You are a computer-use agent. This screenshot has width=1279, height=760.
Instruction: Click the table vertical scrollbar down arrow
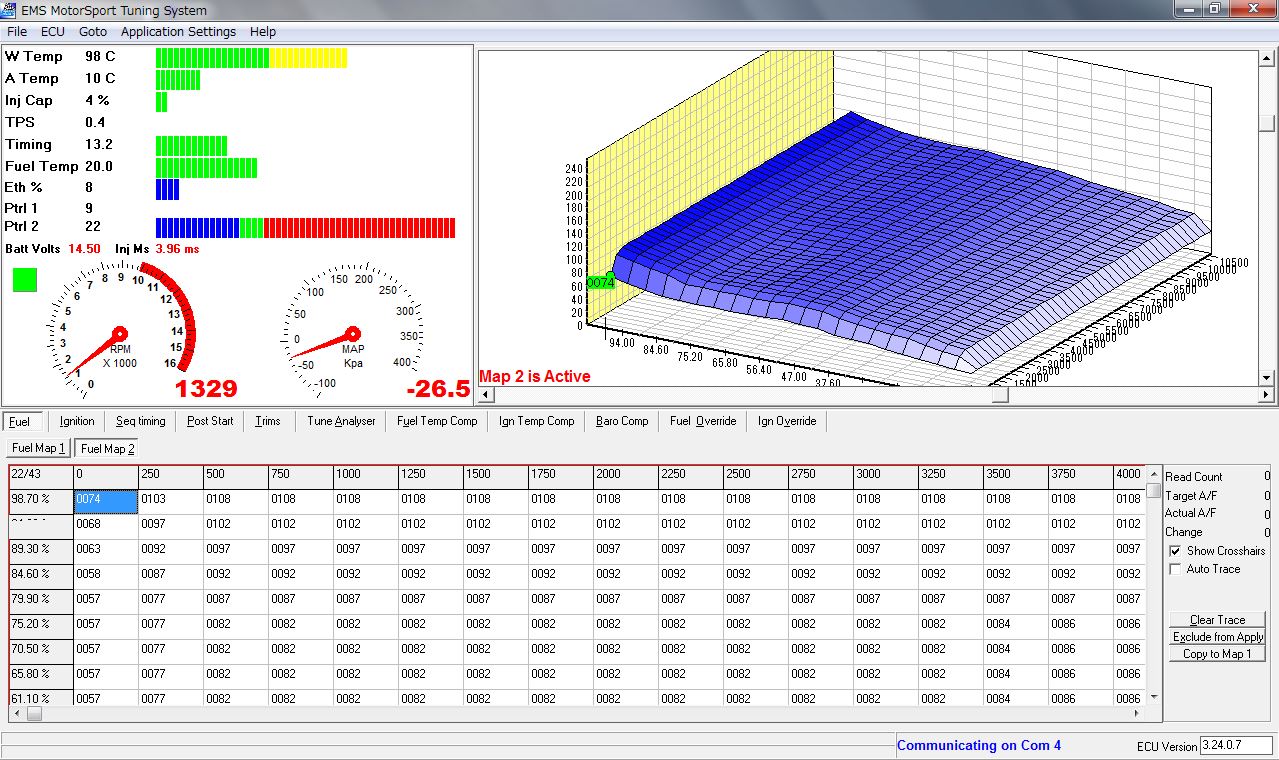[x=1154, y=696]
